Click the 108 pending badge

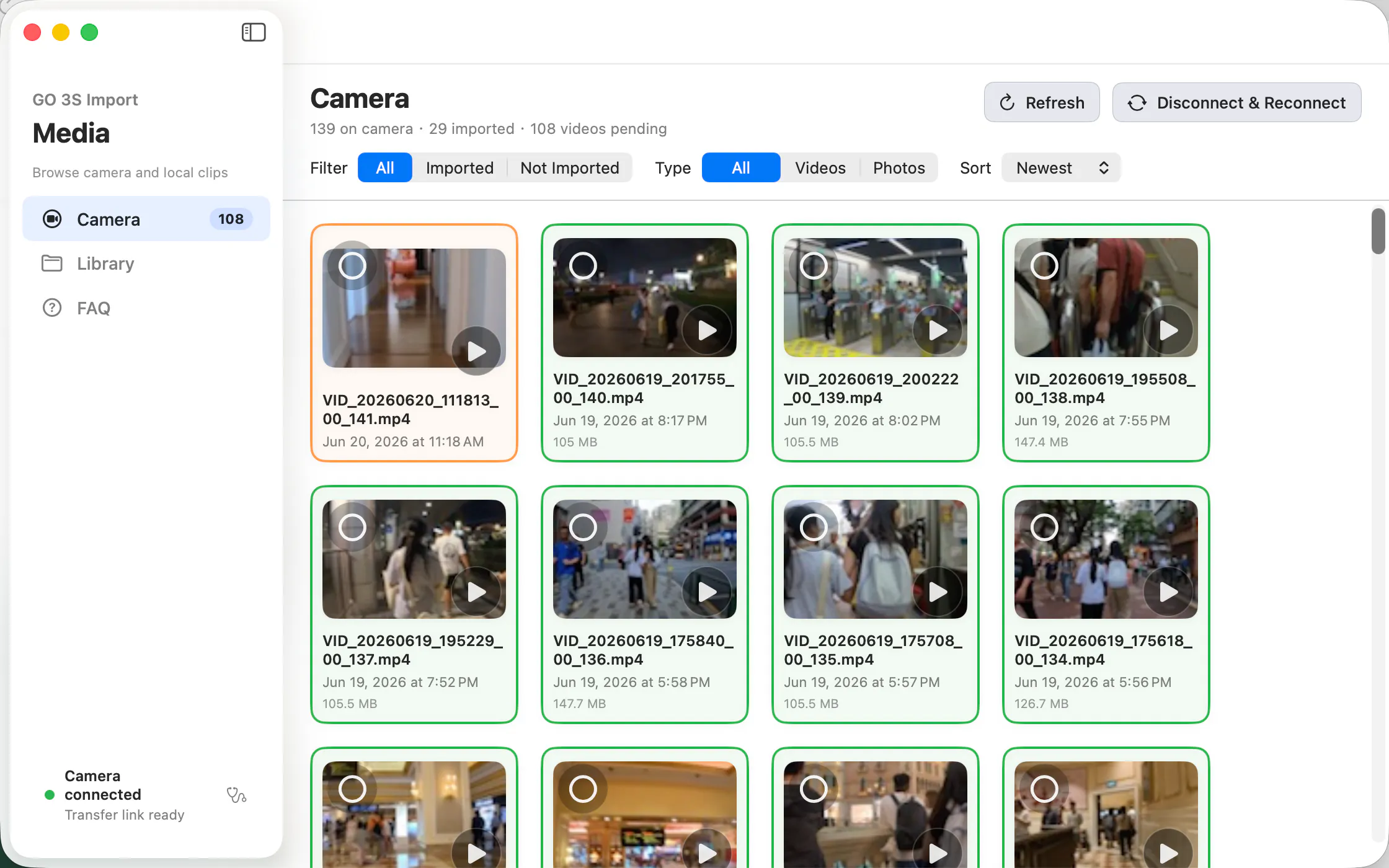pos(231,219)
